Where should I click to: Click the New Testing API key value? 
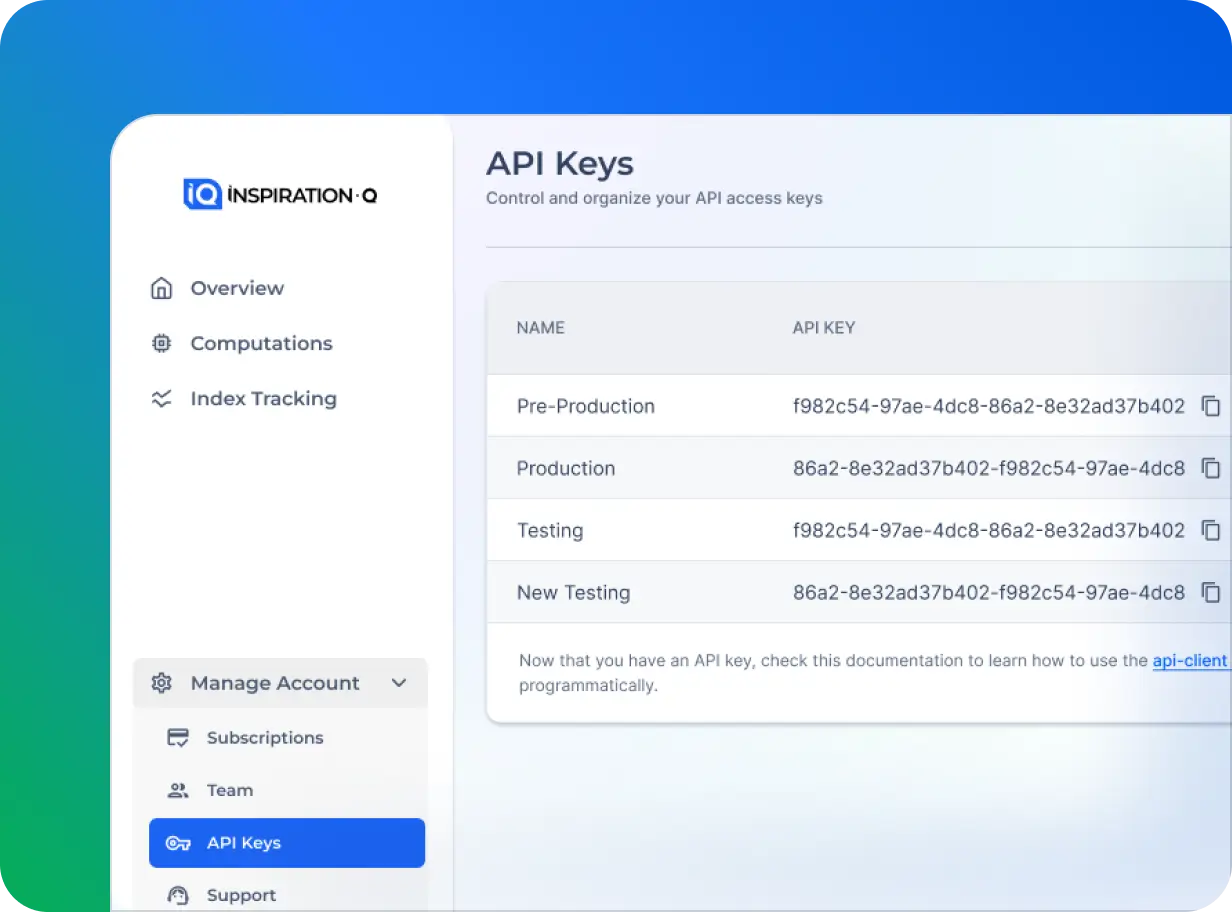989,592
